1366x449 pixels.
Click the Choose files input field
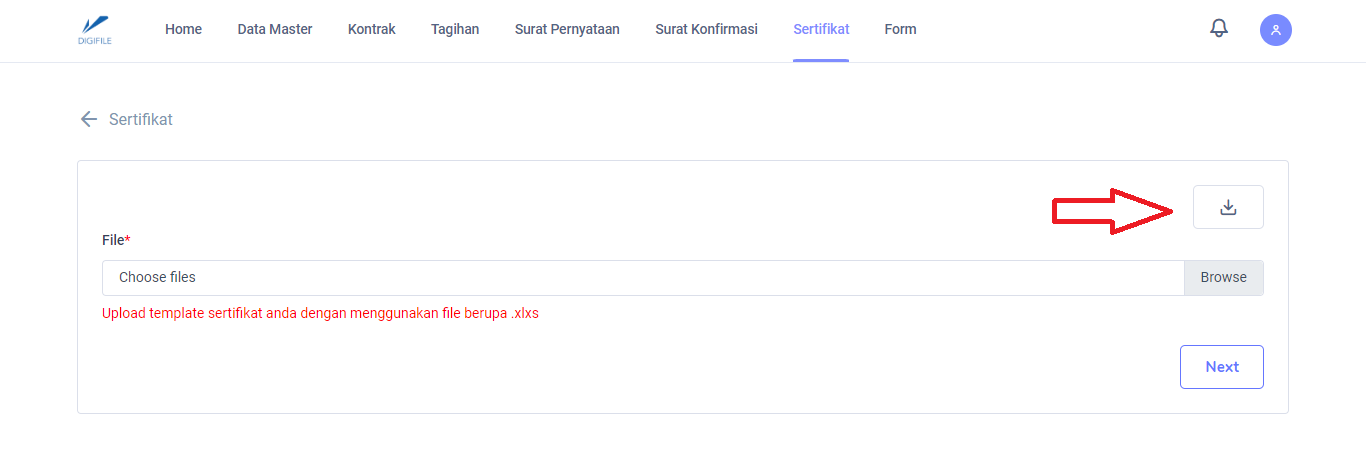(x=642, y=278)
